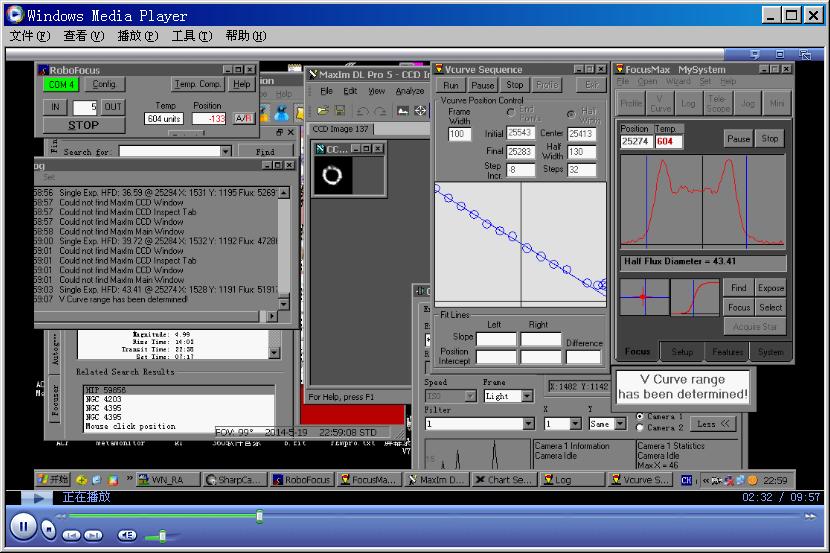830x553 pixels.
Task: Click the crosshair target icon in MaxIm DL toolbar
Action: click(x=420, y=111)
